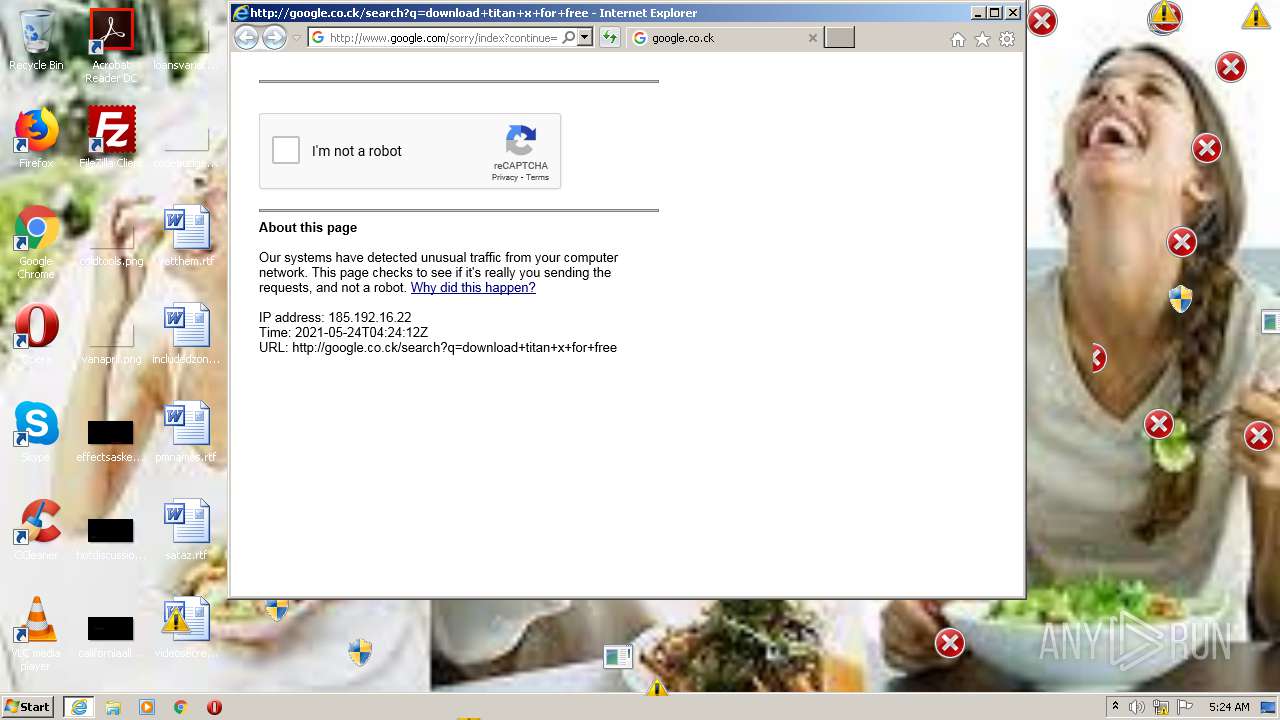Viewport: 1280px width, 720px height.
Task: Open CCleaner desktop shortcut
Action: pyautogui.click(x=36, y=530)
